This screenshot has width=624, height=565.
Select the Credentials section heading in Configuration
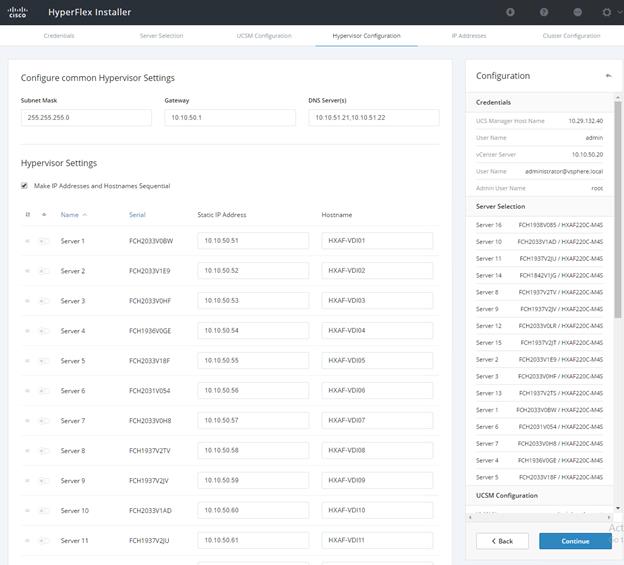click(x=493, y=102)
